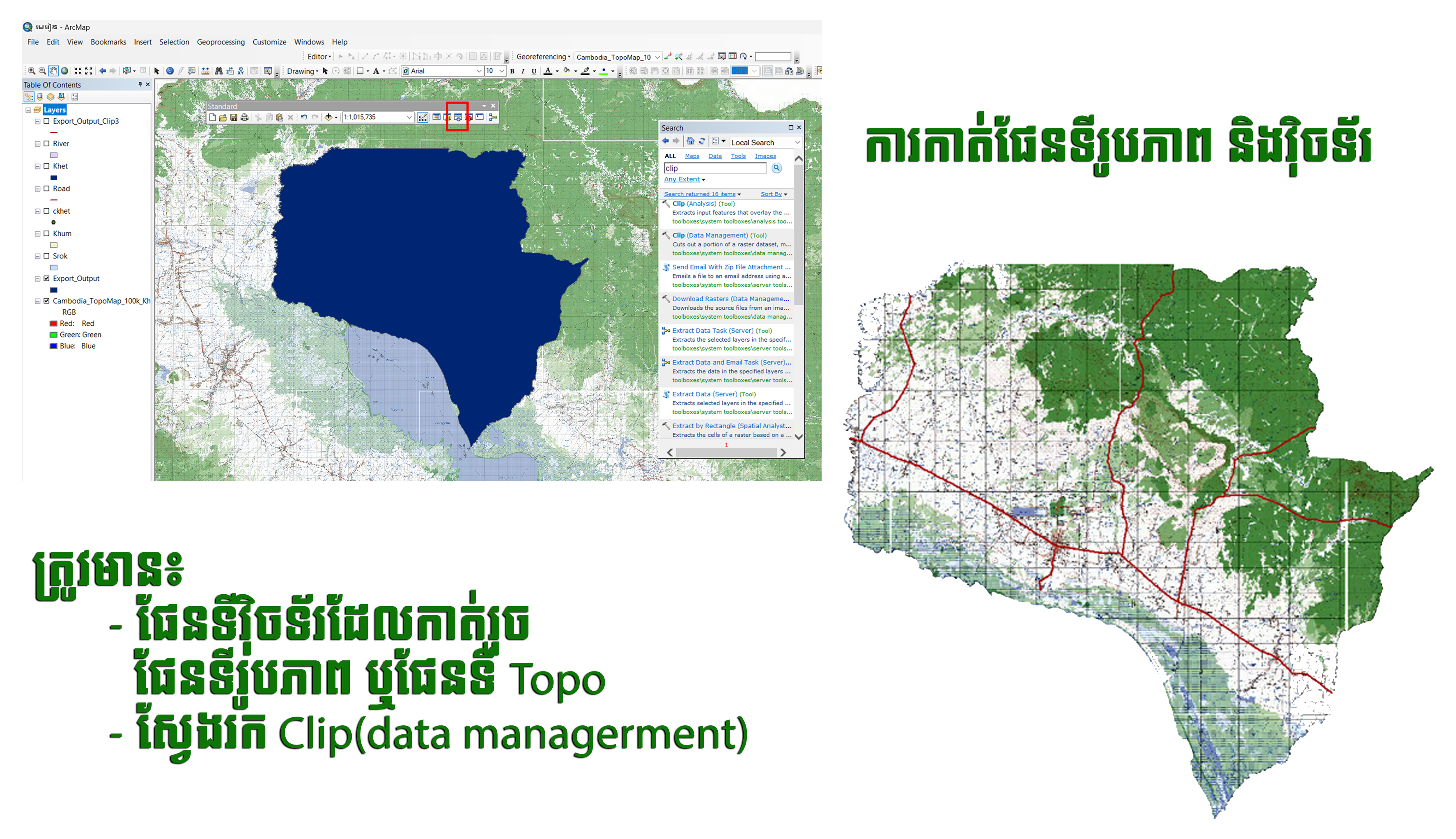Click the Fixed Zoom In icon

(78, 71)
